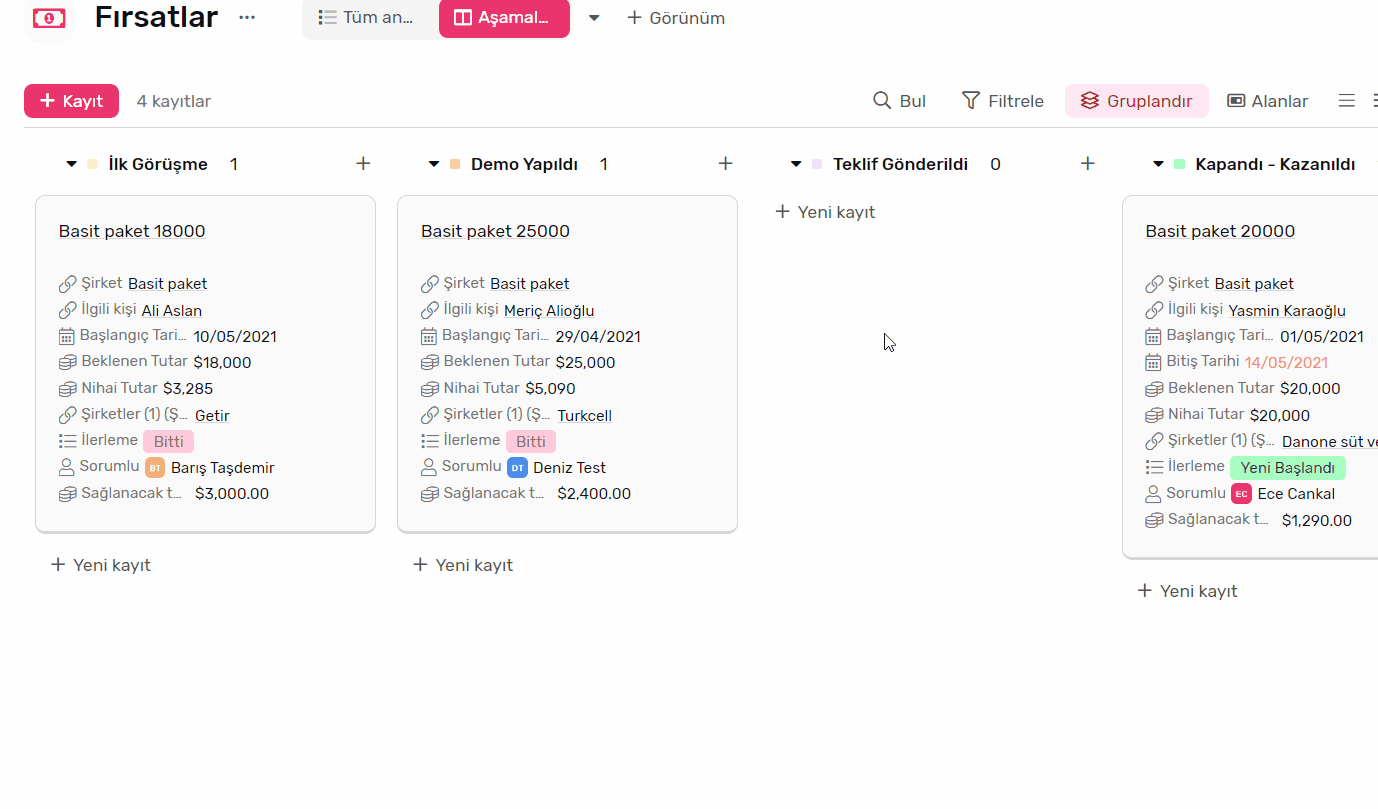1378x809 pixels.
Task: Click the $1,290.00 value
Action: 1317,520
